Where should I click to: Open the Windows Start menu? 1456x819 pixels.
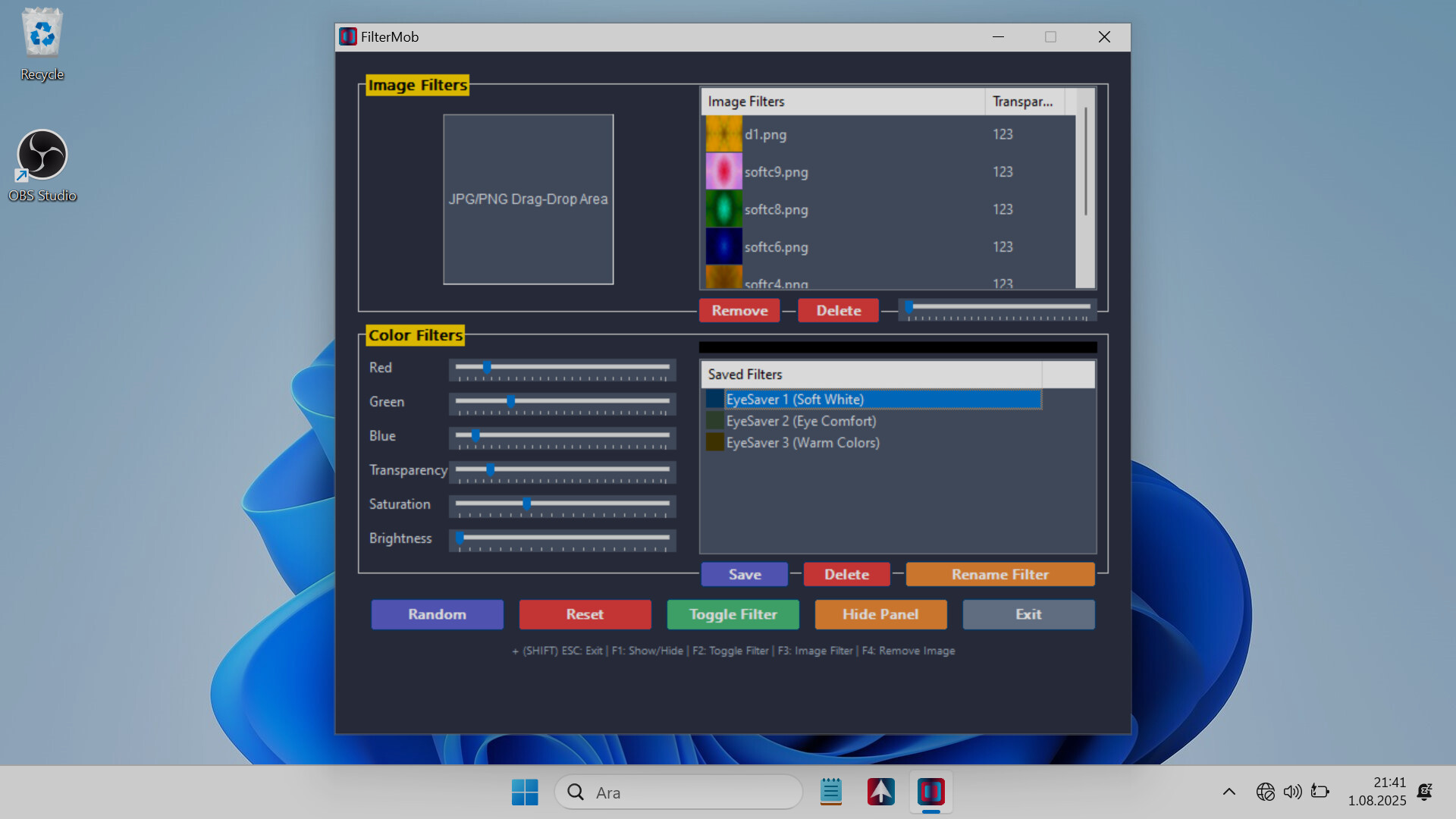[525, 792]
